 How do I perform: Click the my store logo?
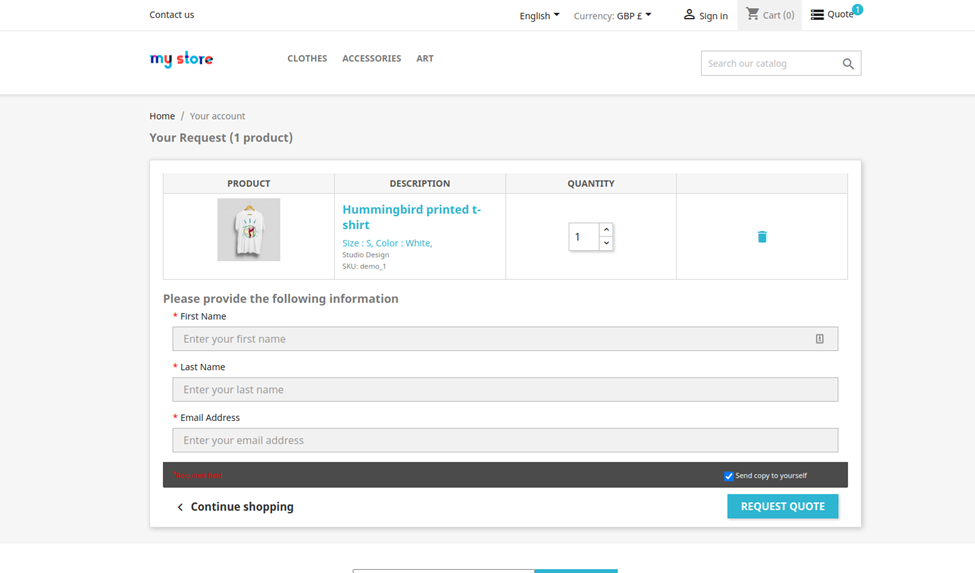[x=181, y=59]
